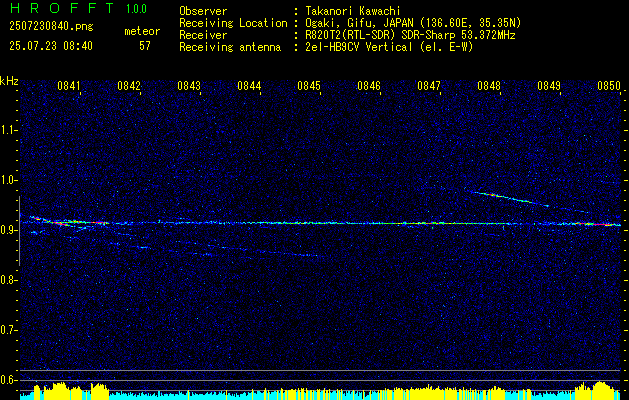Click the 0843 time marker
The image size is (629, 400).
[189, 86]
